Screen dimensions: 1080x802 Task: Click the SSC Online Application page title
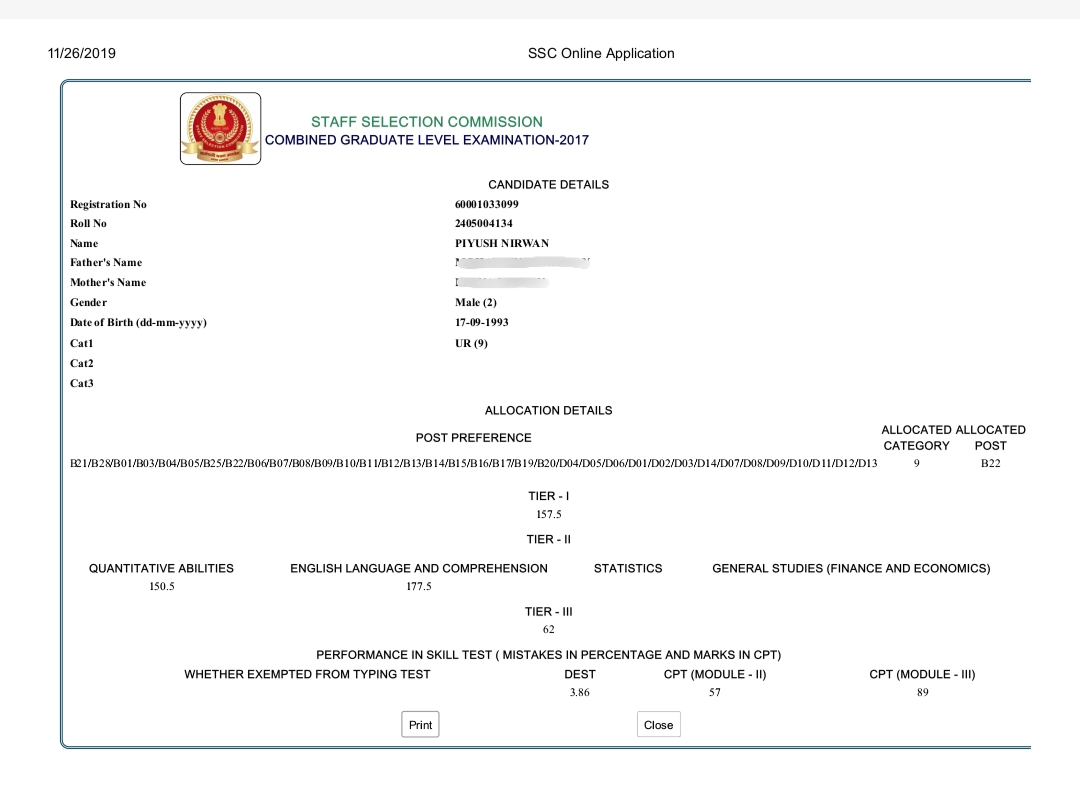pyautogui.click(x=601, y=54)
